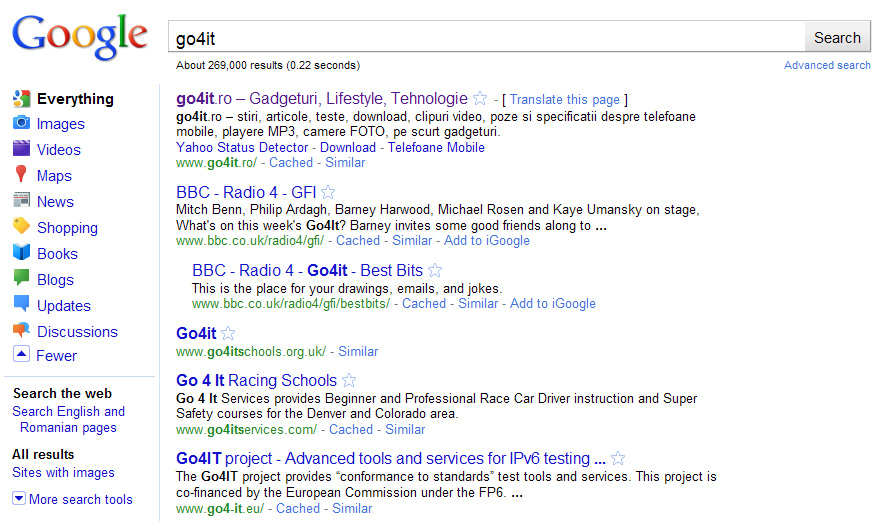The image size is (879, 521).
Task: Click the Images camera icon
Action: pos(21,123)
